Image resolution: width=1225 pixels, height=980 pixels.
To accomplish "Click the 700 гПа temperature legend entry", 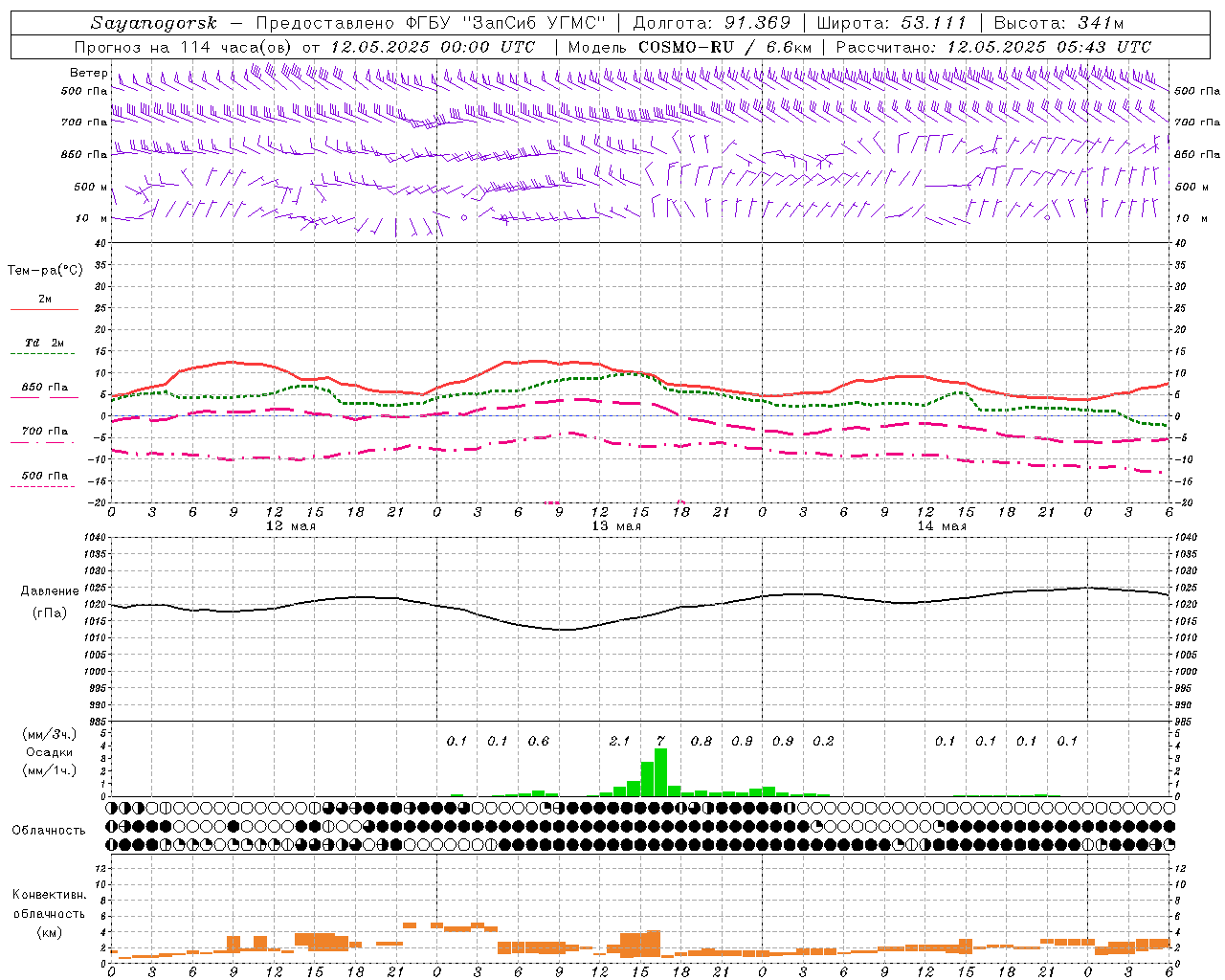I will [45, 431].
